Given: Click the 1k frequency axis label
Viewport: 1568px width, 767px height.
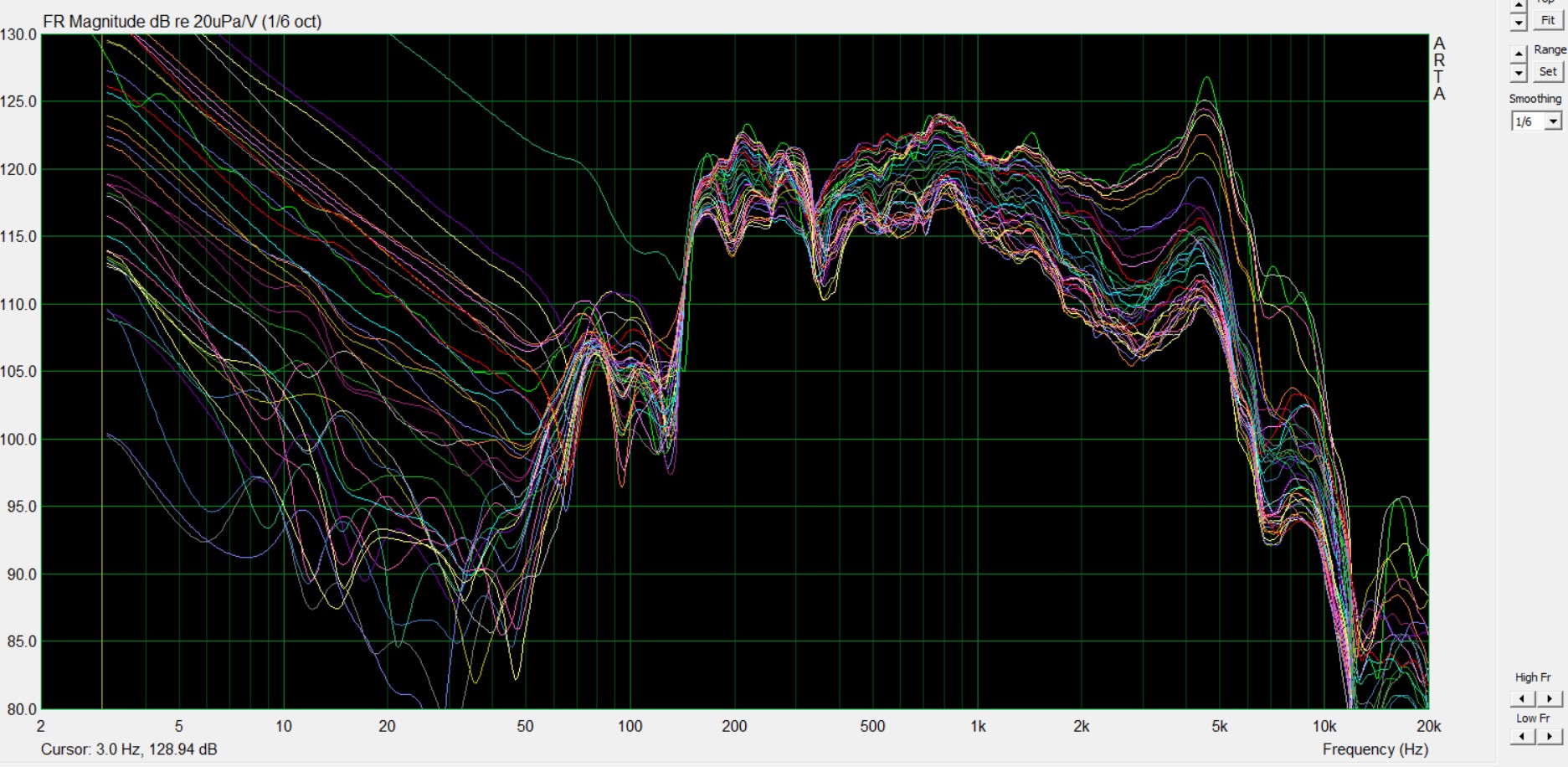Looking at the screenshot, I should (x=977, y=726).
